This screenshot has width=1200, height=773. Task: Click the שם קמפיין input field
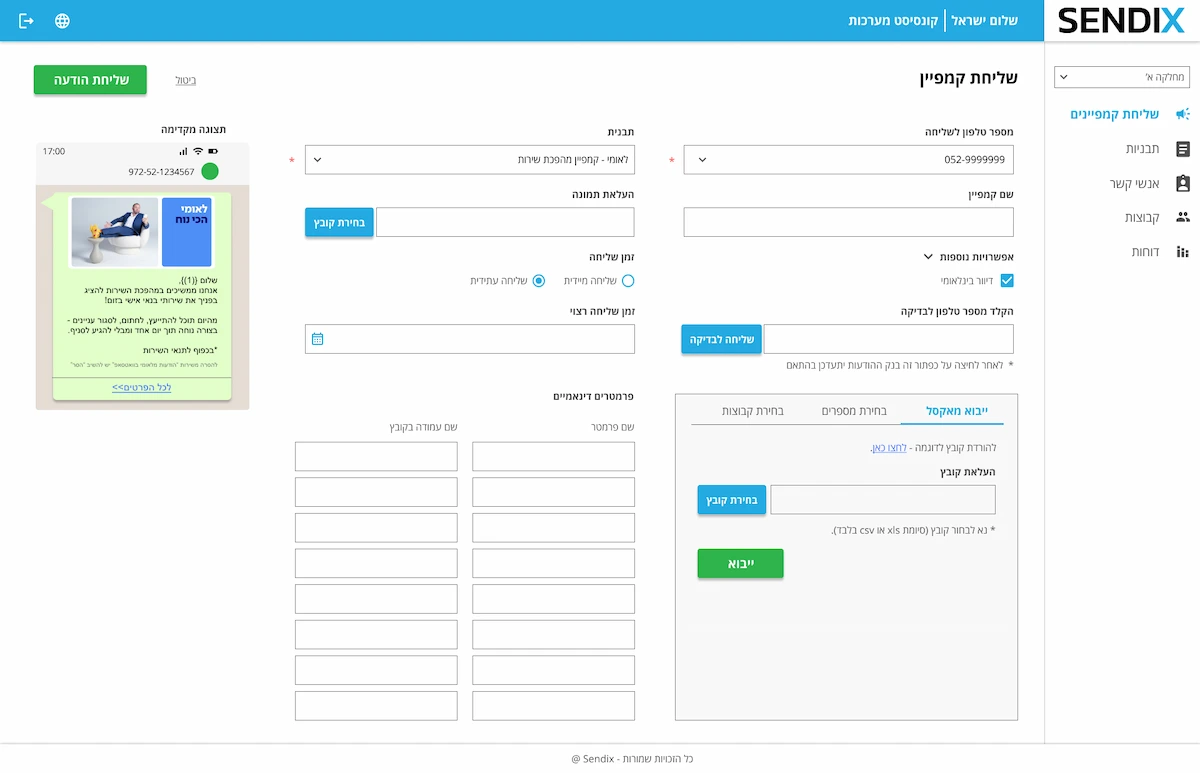point(848,222)
